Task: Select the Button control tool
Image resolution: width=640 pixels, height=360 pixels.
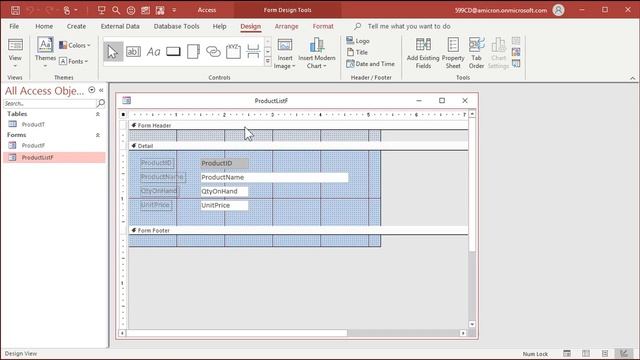Action: pyautogui.click(x=173, y=51)
